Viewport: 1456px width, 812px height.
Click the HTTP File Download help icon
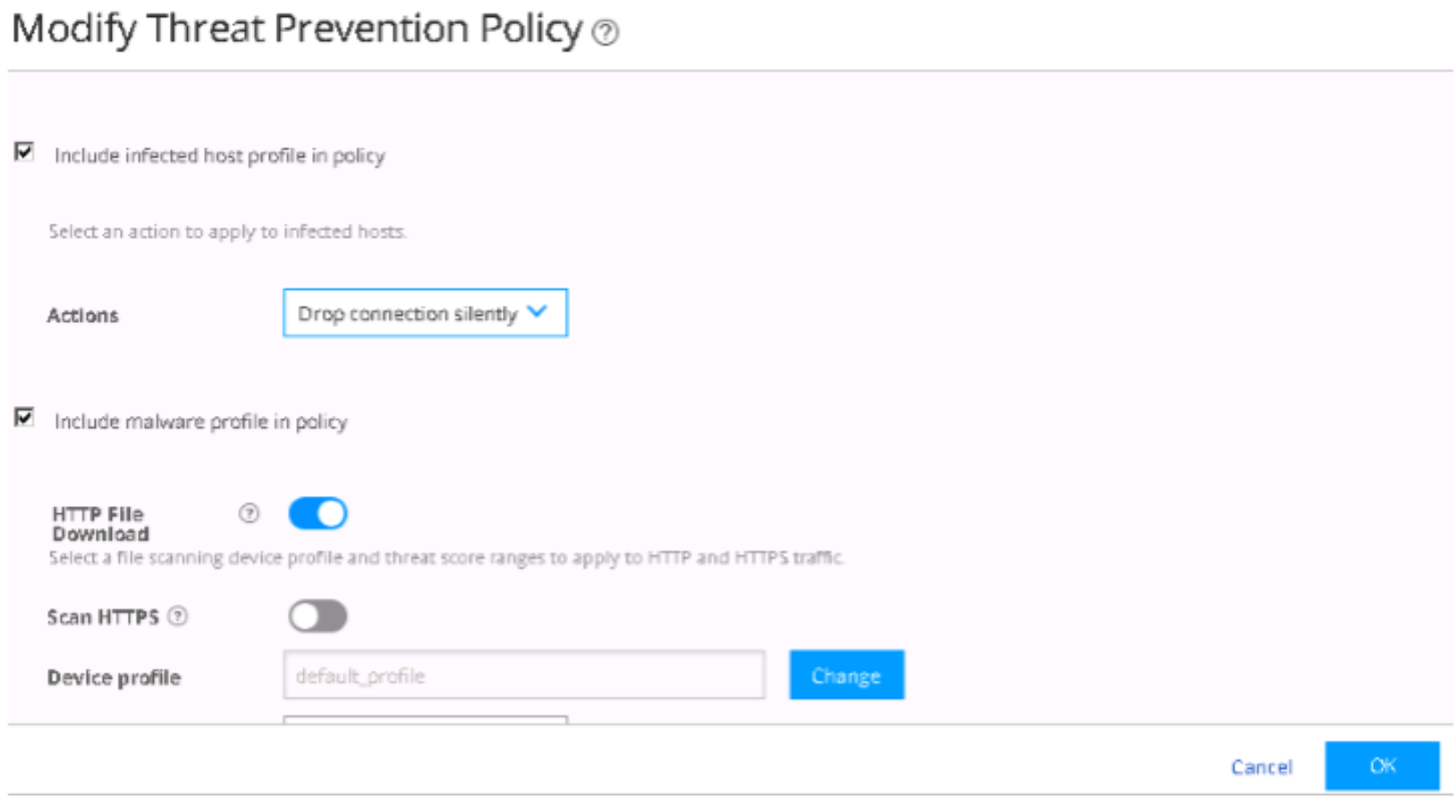click(x=249, y=513)
